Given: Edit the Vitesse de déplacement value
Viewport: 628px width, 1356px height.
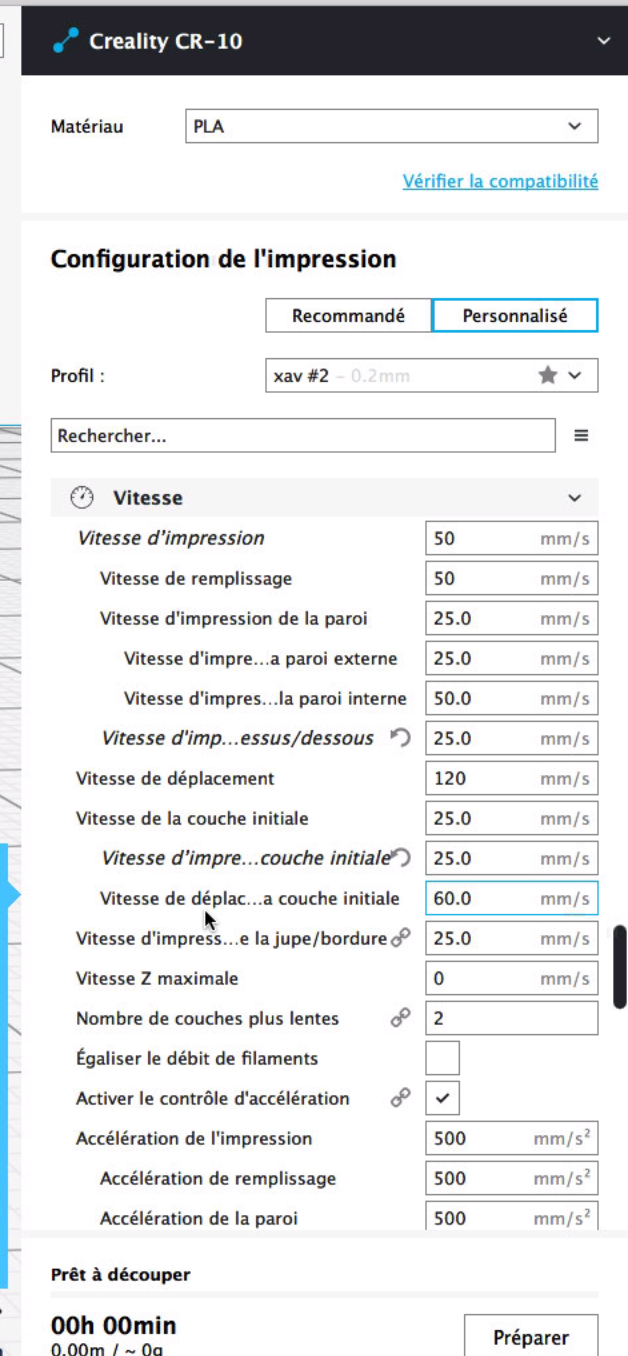Looking at the screenshot, I should pos(512,778).
